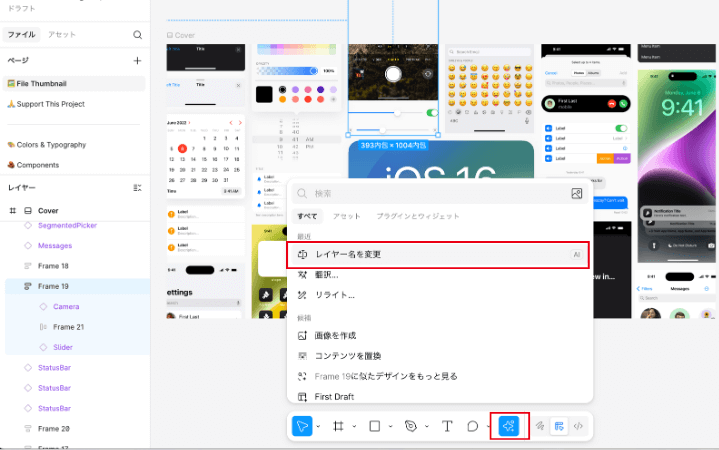Click the camera shutter button on canvas

point(393,74)
